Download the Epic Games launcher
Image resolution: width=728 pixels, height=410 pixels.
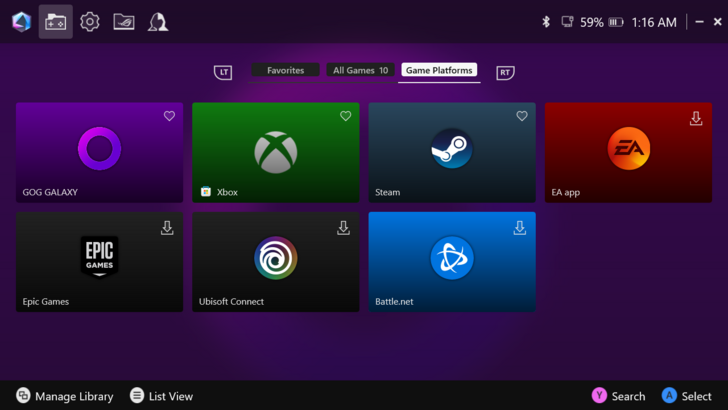click(167, 228)
